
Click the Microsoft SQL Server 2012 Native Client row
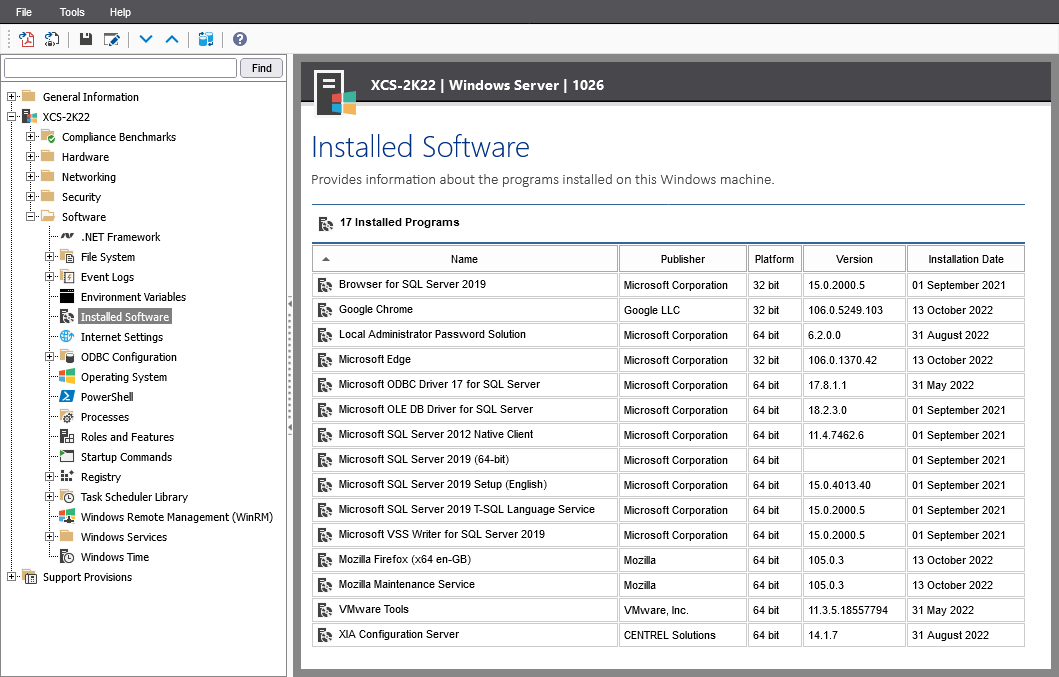[668, 435]
